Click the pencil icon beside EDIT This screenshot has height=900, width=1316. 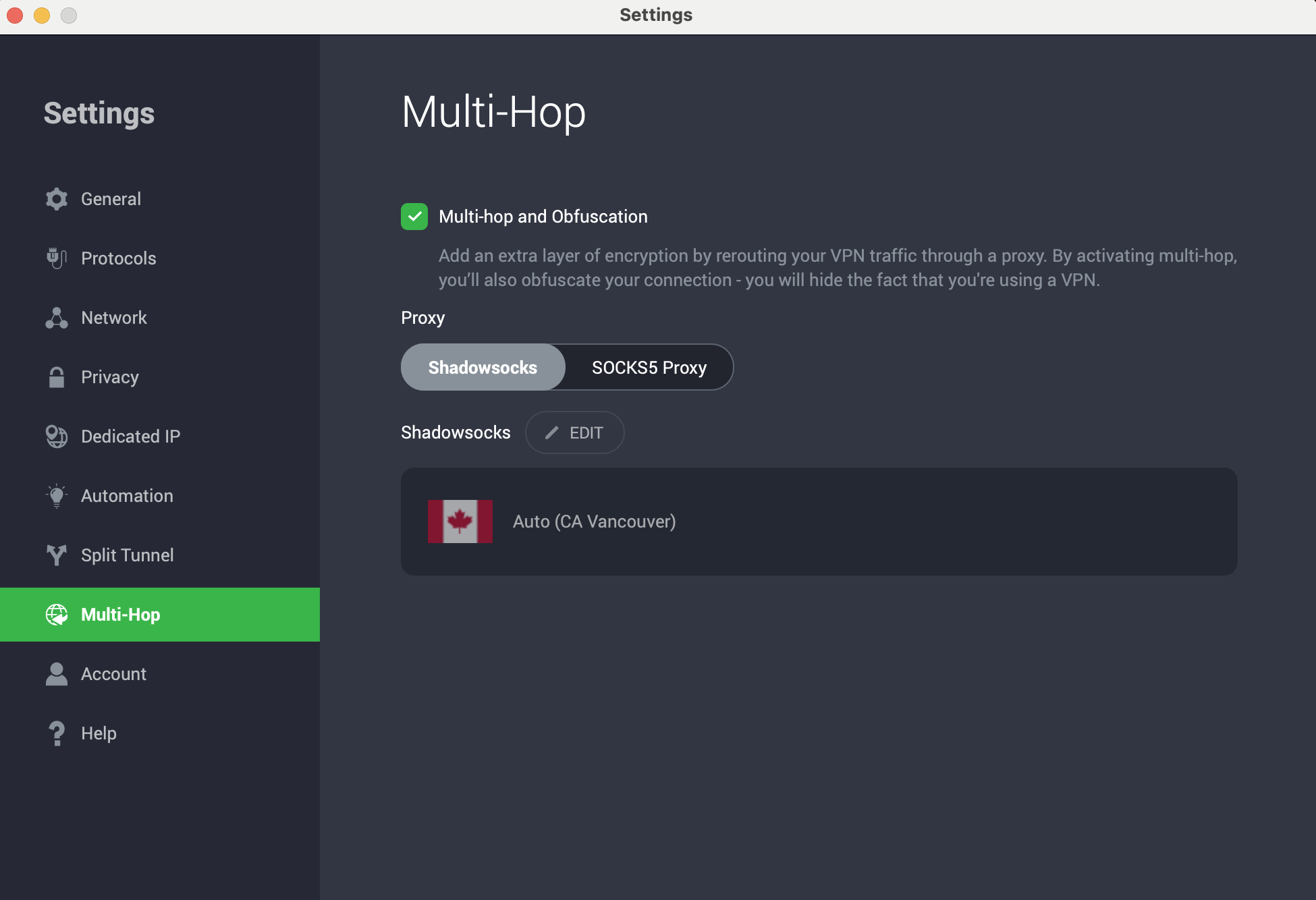(552, 432)
